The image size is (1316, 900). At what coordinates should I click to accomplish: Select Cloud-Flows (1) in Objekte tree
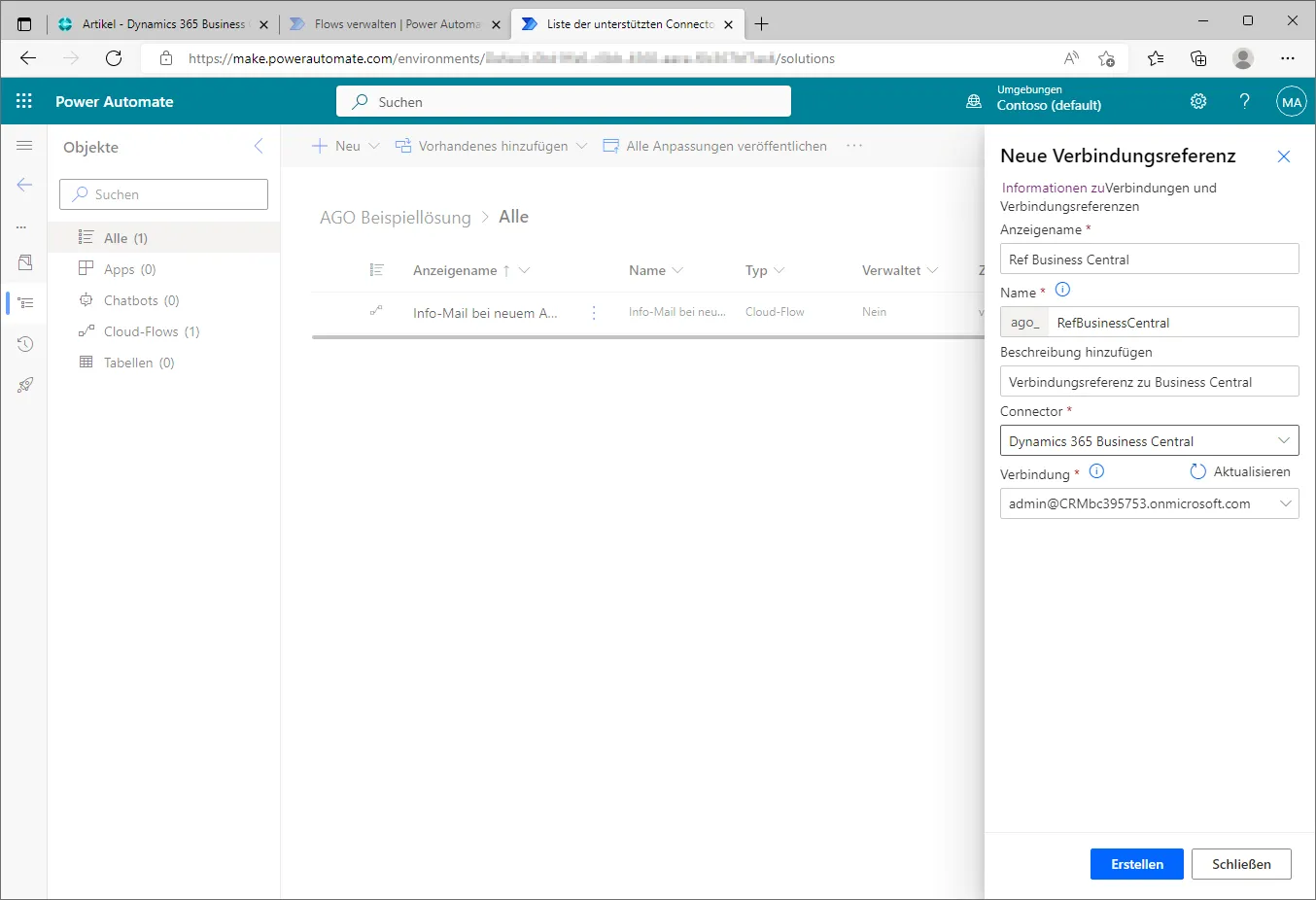coord(163,331)
